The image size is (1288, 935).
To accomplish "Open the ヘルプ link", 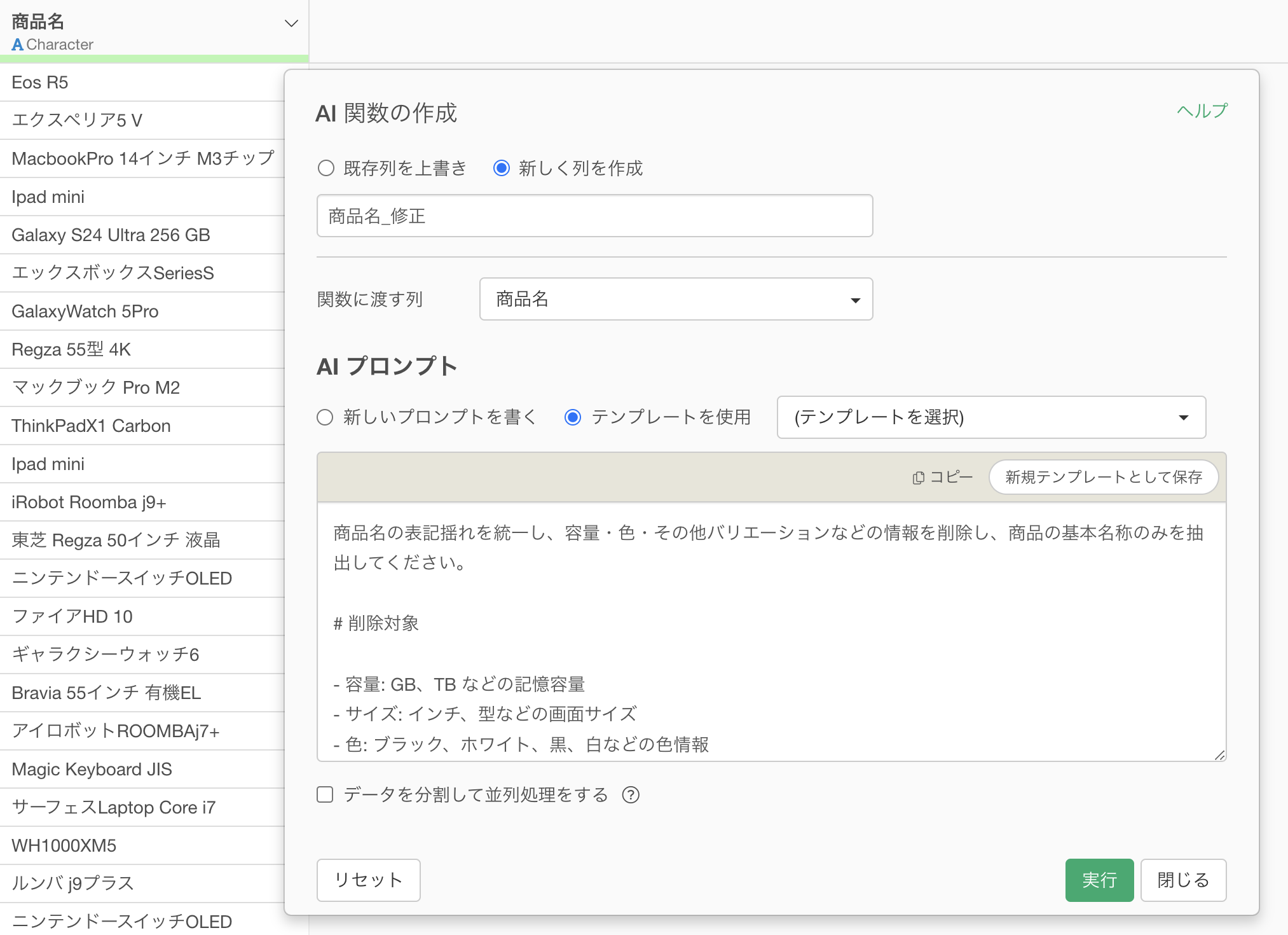I will click(x=1202, y=111).
